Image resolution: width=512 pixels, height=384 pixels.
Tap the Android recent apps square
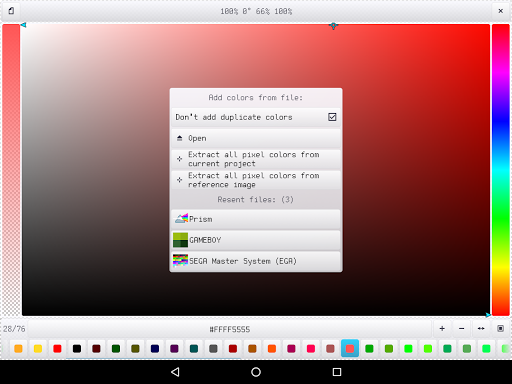click(337, 372)
